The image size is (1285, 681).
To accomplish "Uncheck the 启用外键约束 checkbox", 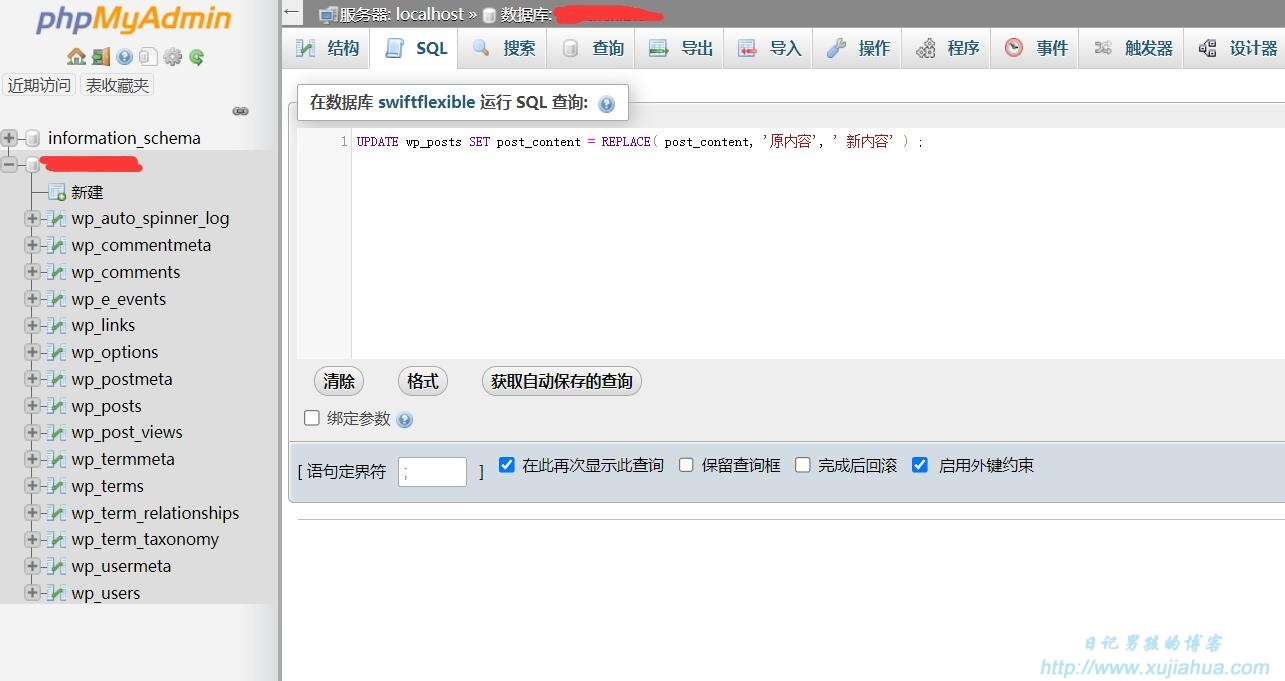I will click(920, 465).
